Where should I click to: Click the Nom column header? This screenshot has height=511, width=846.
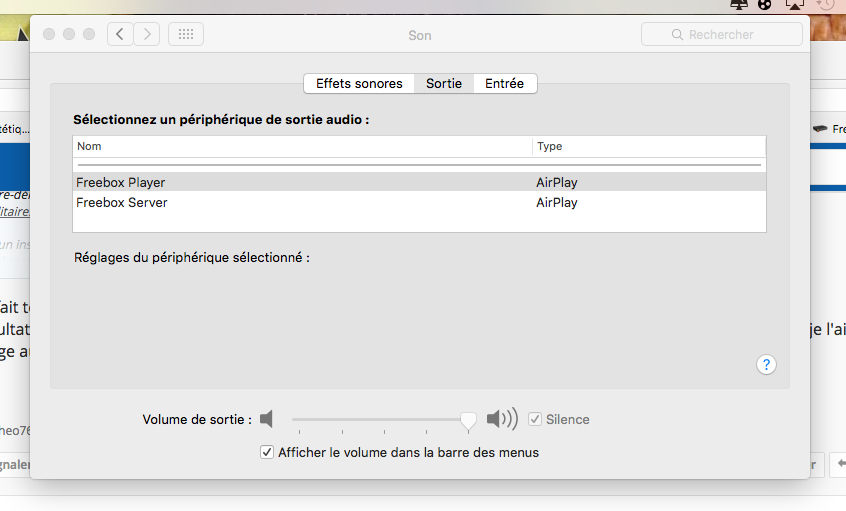[303, 146]
